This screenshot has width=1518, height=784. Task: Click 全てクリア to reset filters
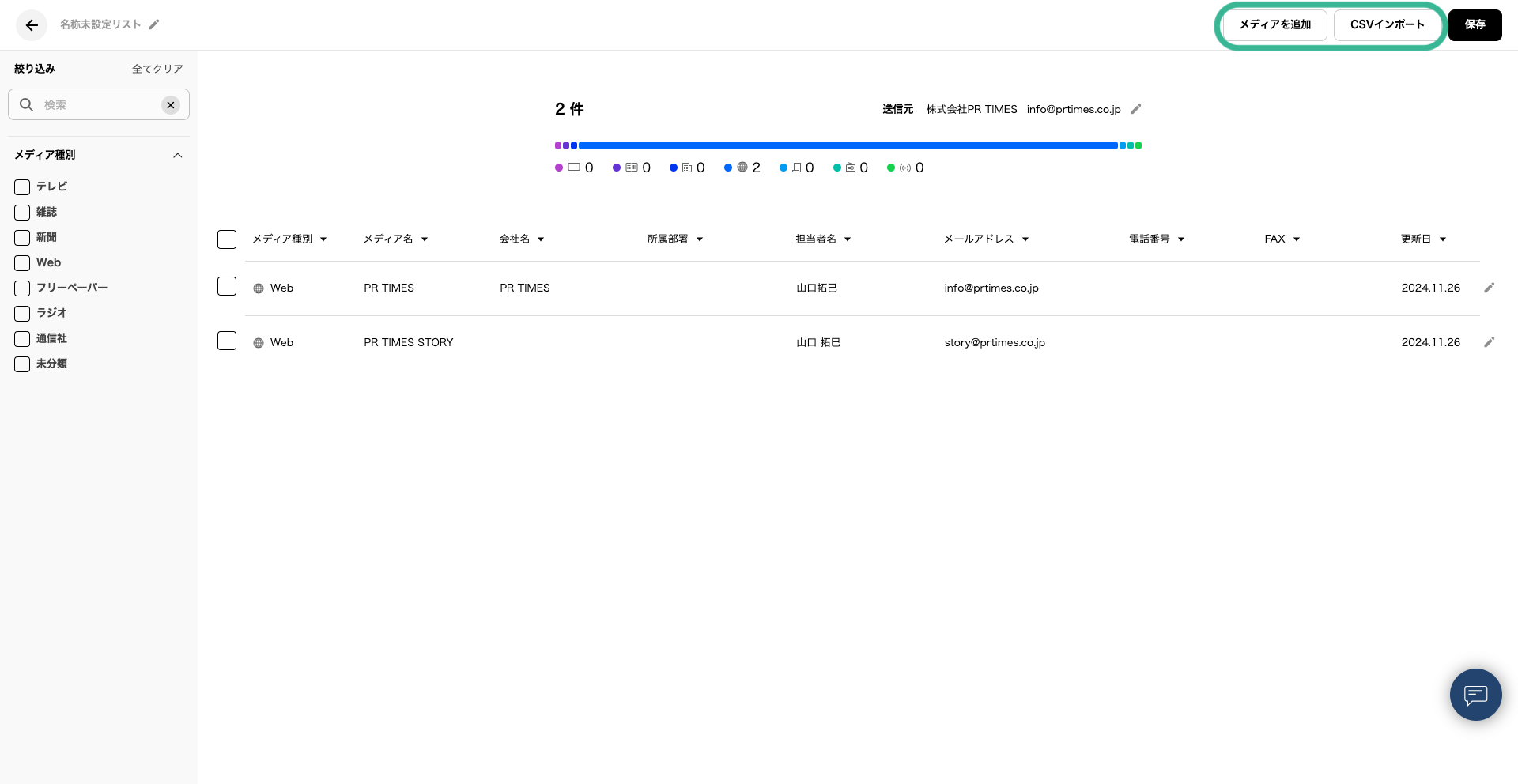click(x=157, y=69)
